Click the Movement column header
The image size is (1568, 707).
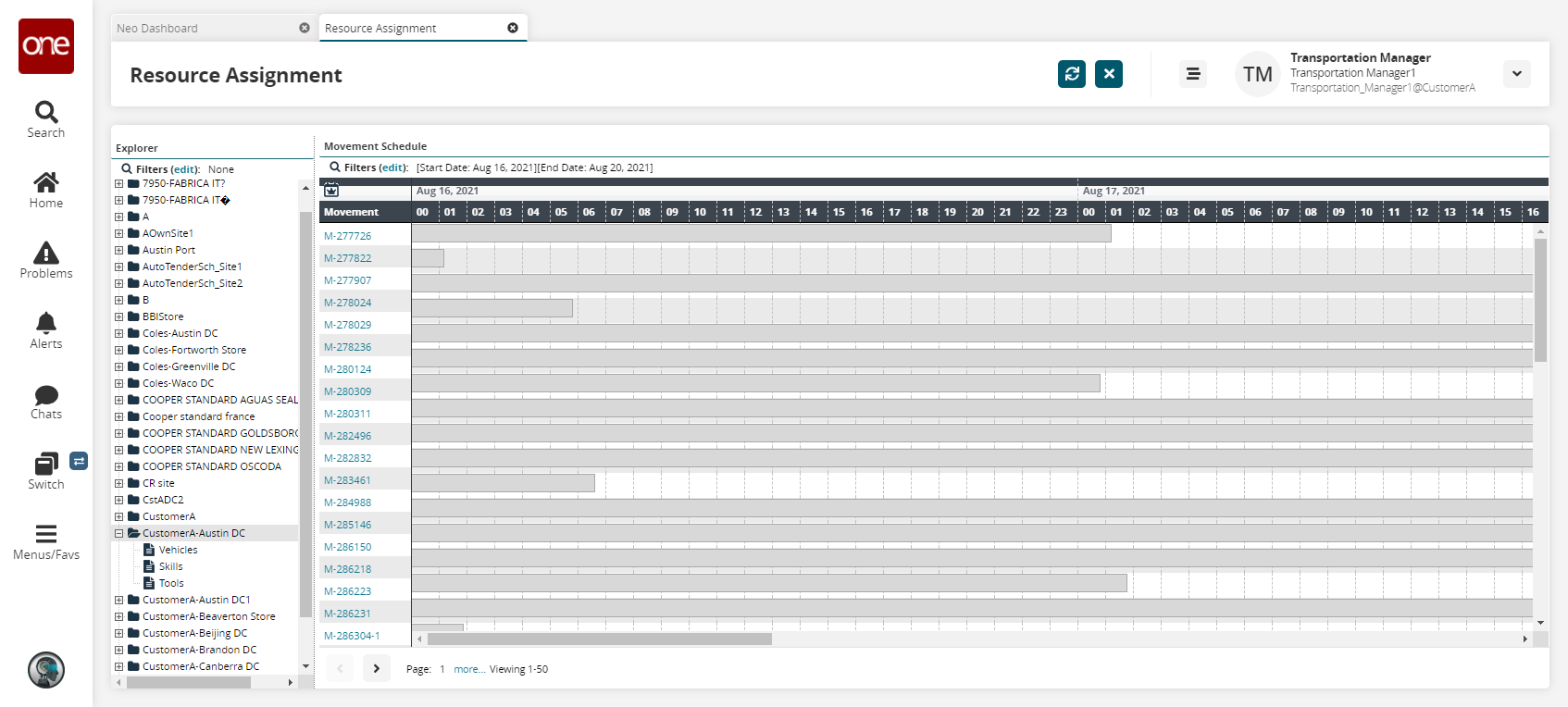[365, 212]
